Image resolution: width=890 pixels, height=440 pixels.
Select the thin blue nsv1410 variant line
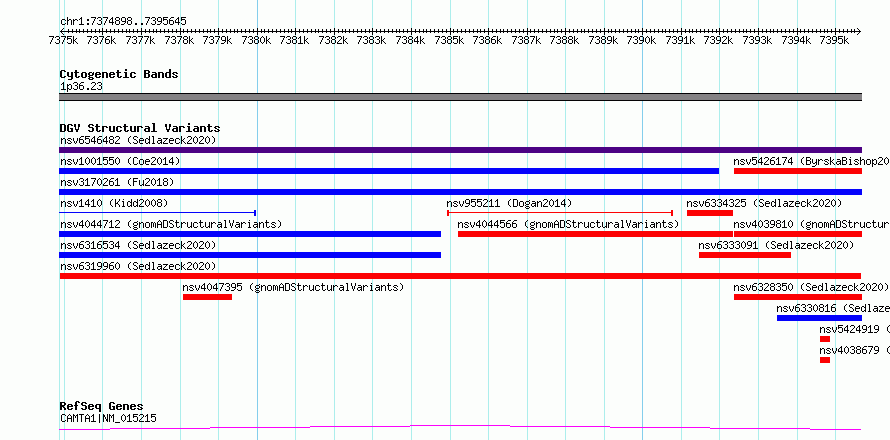pyautogui.click(x=157, y=213)
